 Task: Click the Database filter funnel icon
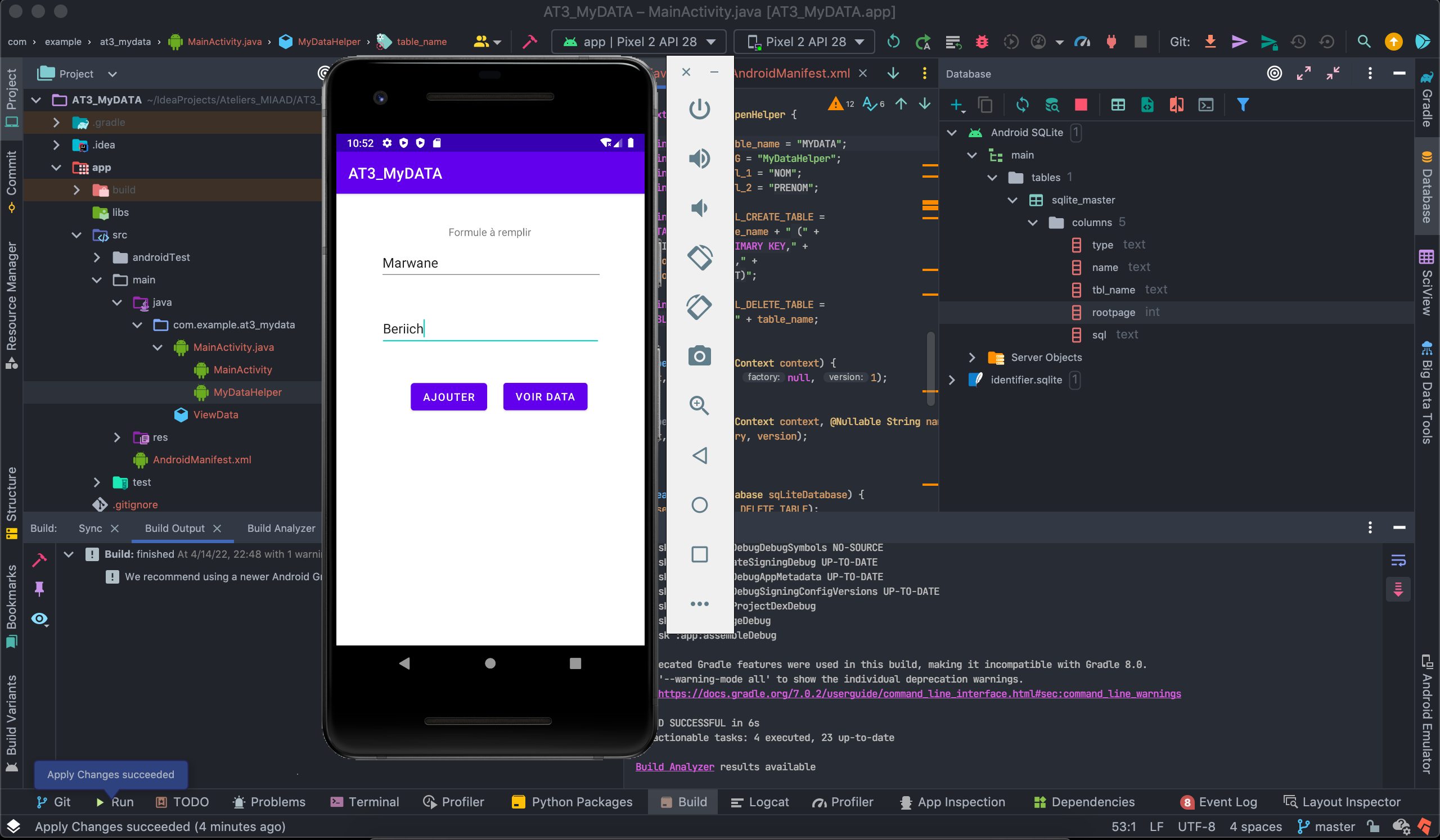[1243, 105]
